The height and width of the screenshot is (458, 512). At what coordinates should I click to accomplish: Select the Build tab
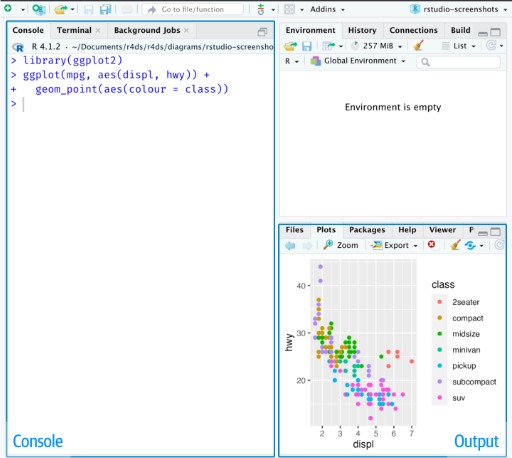pos(460,30)
